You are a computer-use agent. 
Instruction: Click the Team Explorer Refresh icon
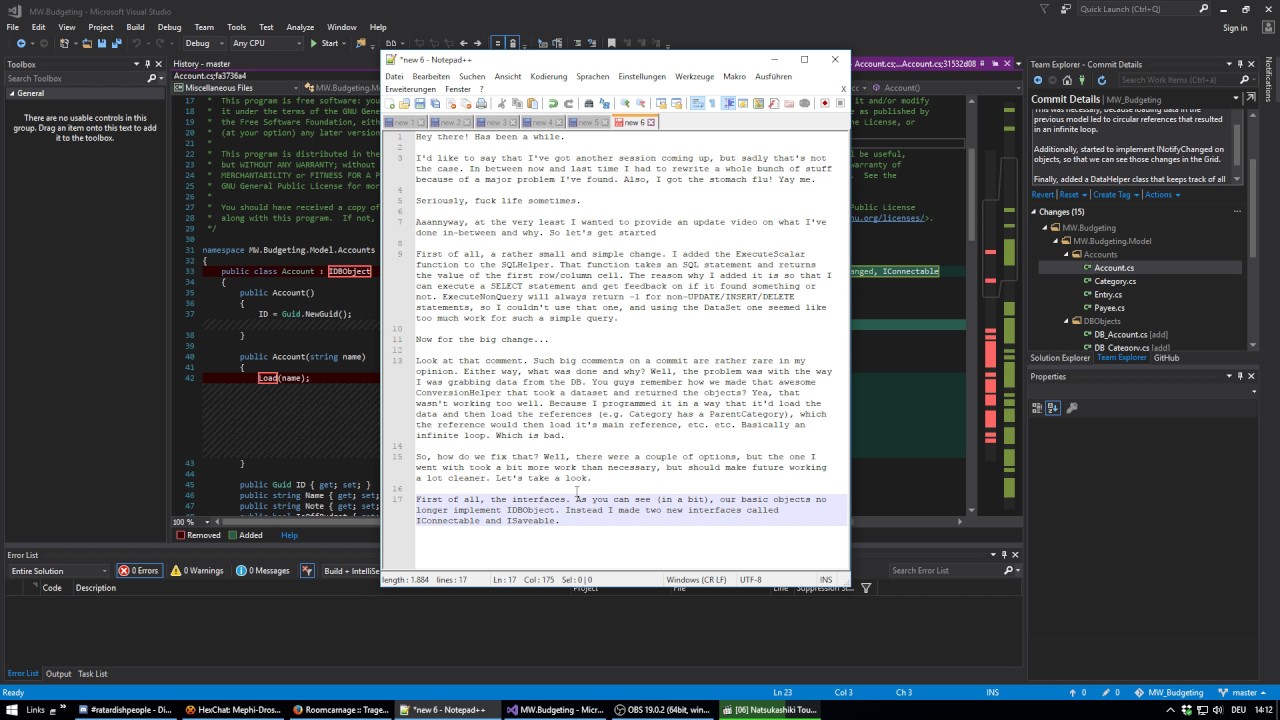[1101, 80]
